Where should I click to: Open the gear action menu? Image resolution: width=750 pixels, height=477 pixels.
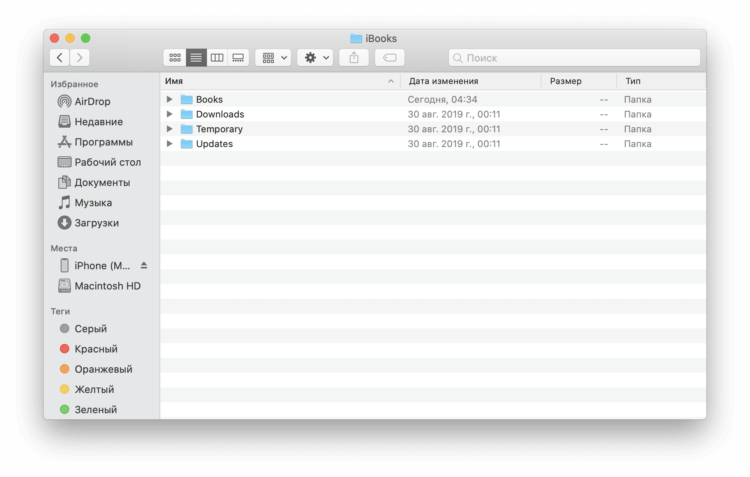315,58
